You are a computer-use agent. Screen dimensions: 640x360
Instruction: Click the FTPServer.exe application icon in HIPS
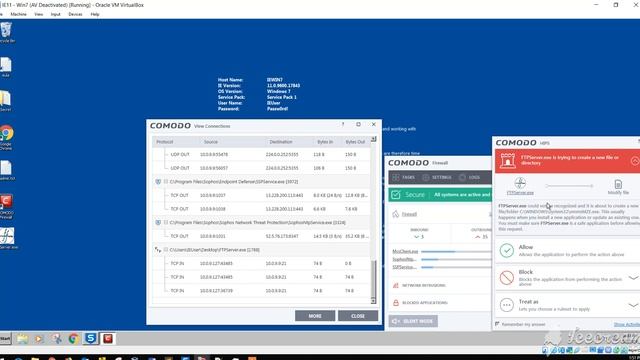(x=520, y=183)
